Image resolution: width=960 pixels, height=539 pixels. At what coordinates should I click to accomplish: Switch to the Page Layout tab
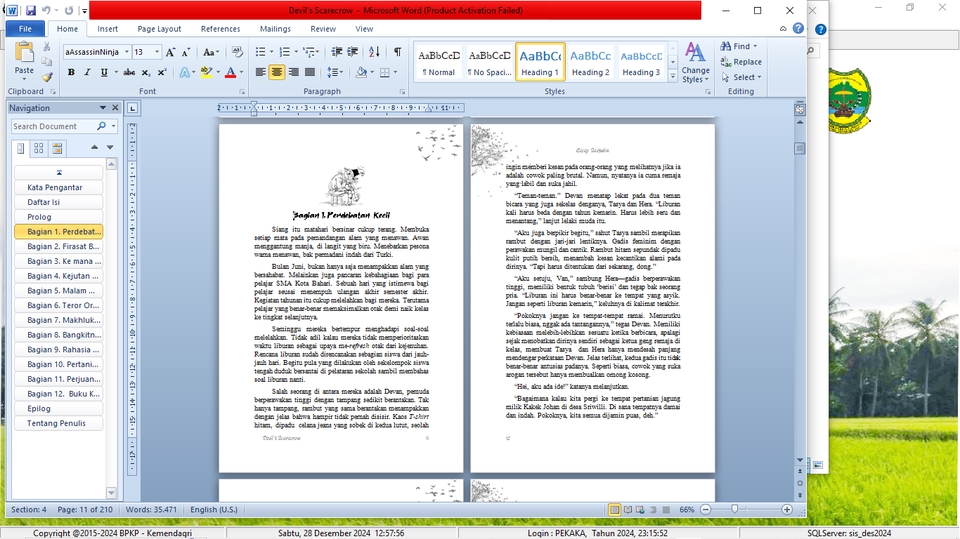(x=159, y=29)
